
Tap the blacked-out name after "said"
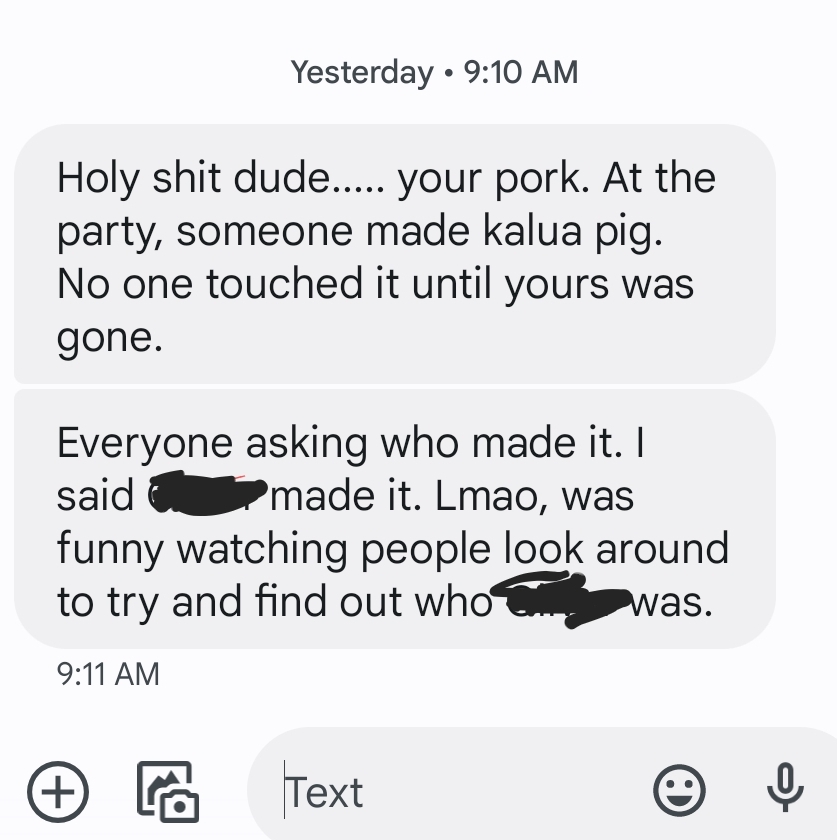point(207,493)
